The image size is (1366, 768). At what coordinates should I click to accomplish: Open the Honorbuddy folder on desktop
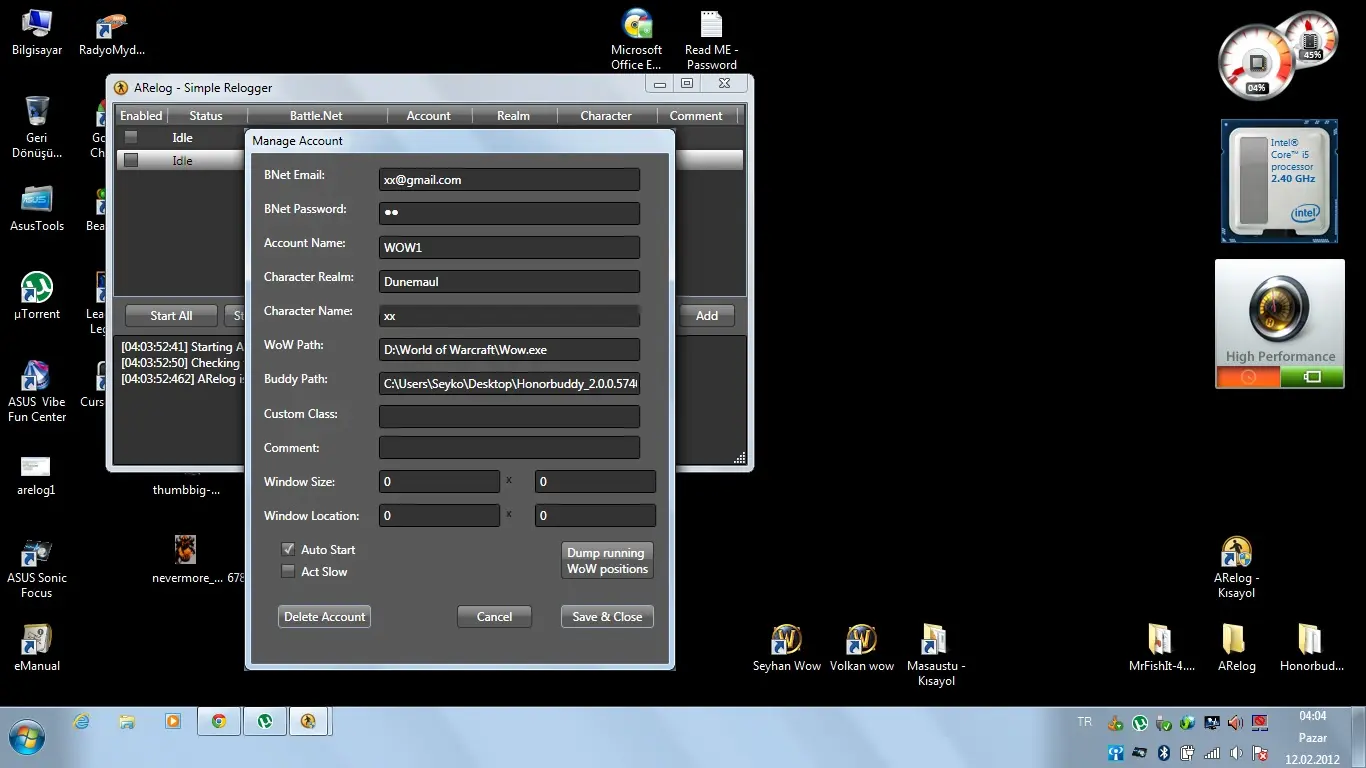tap(1310, 641)
